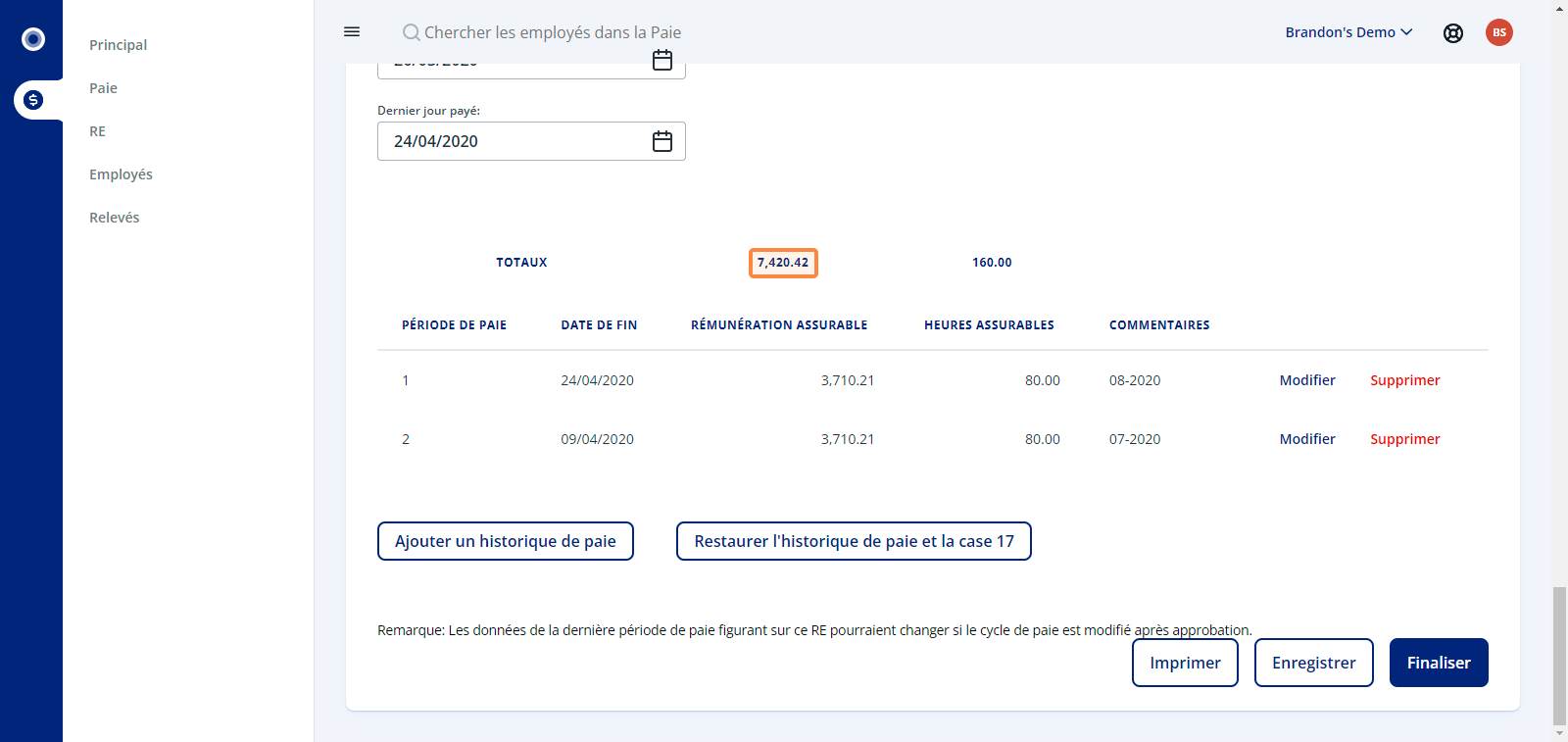Viewport: 1568px width, 742px height.
Task: Click the top circular logo icon
Action: point(33,39)
